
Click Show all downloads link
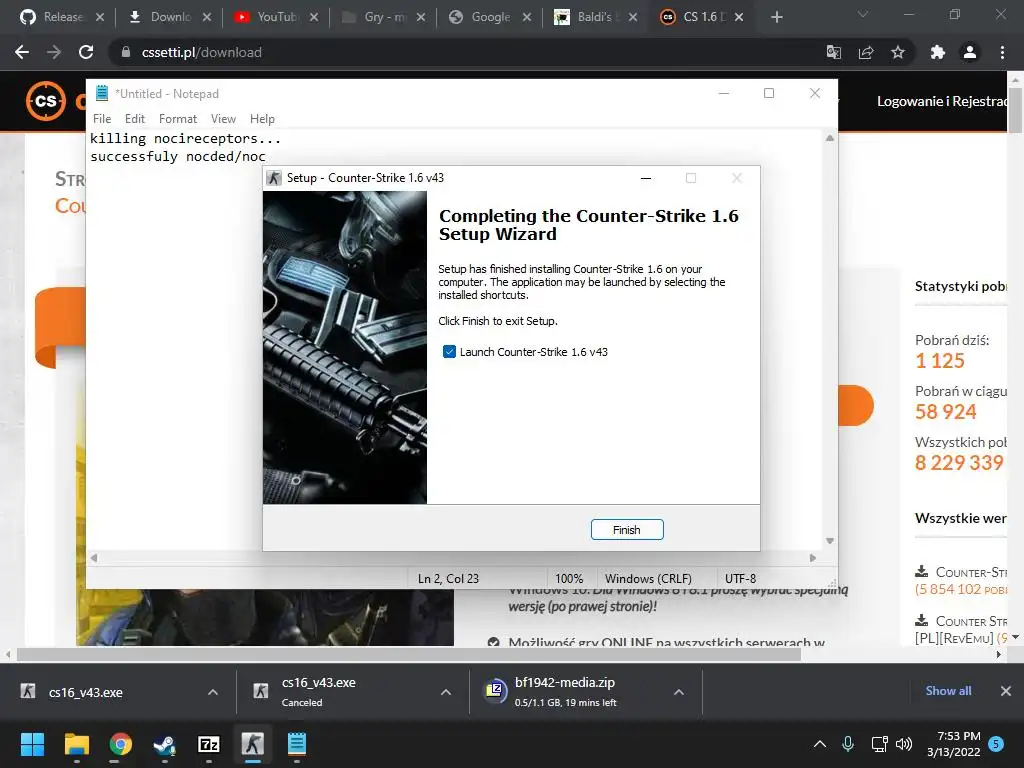[x=948, y=691]
